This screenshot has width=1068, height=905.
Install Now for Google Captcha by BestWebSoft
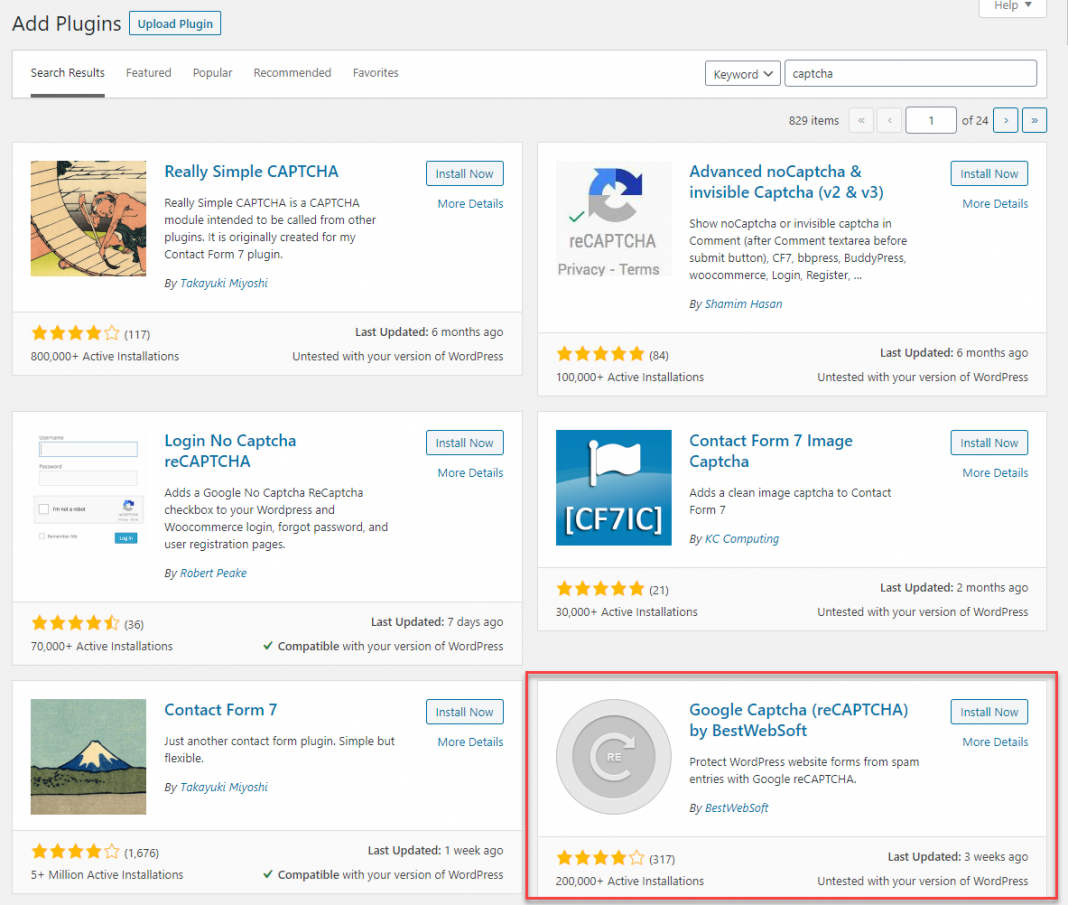989,712
